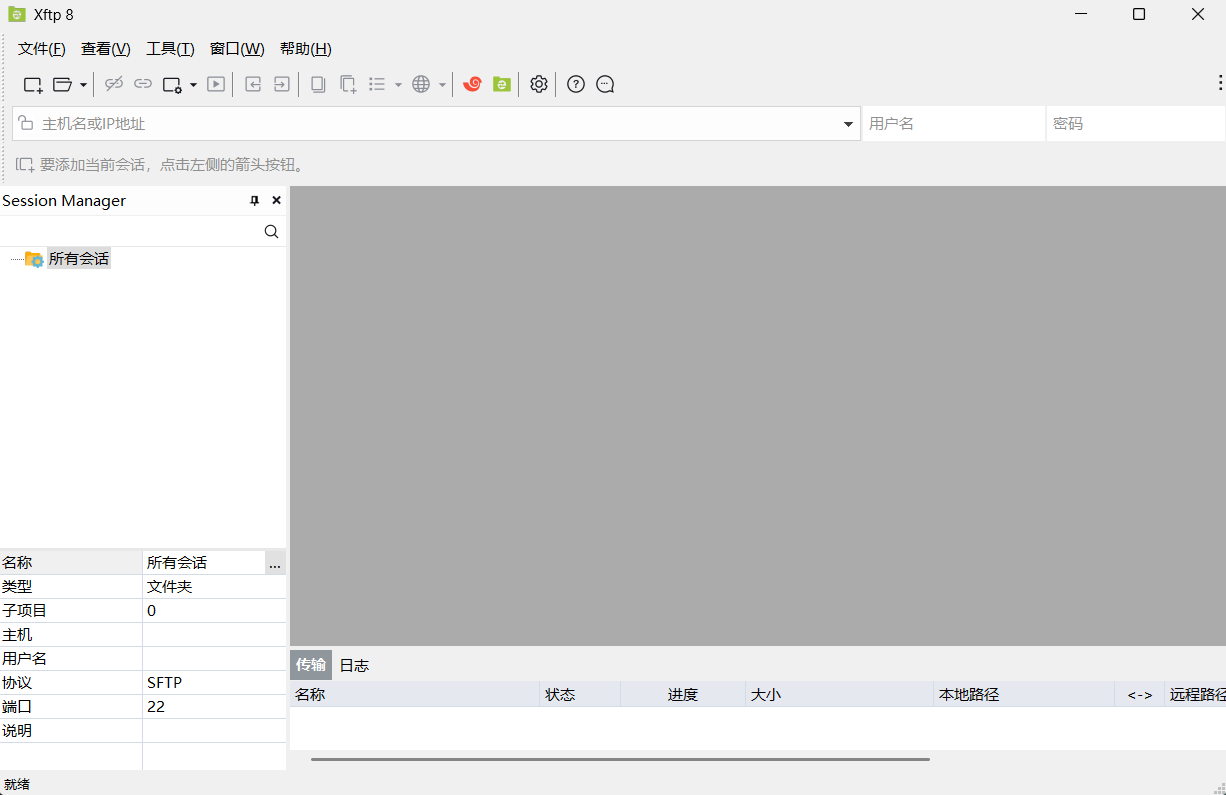Click the copy-with-plus icon in toolbar
The width and height of the screenshot is (1226, 795).
(x=348, y=85)
